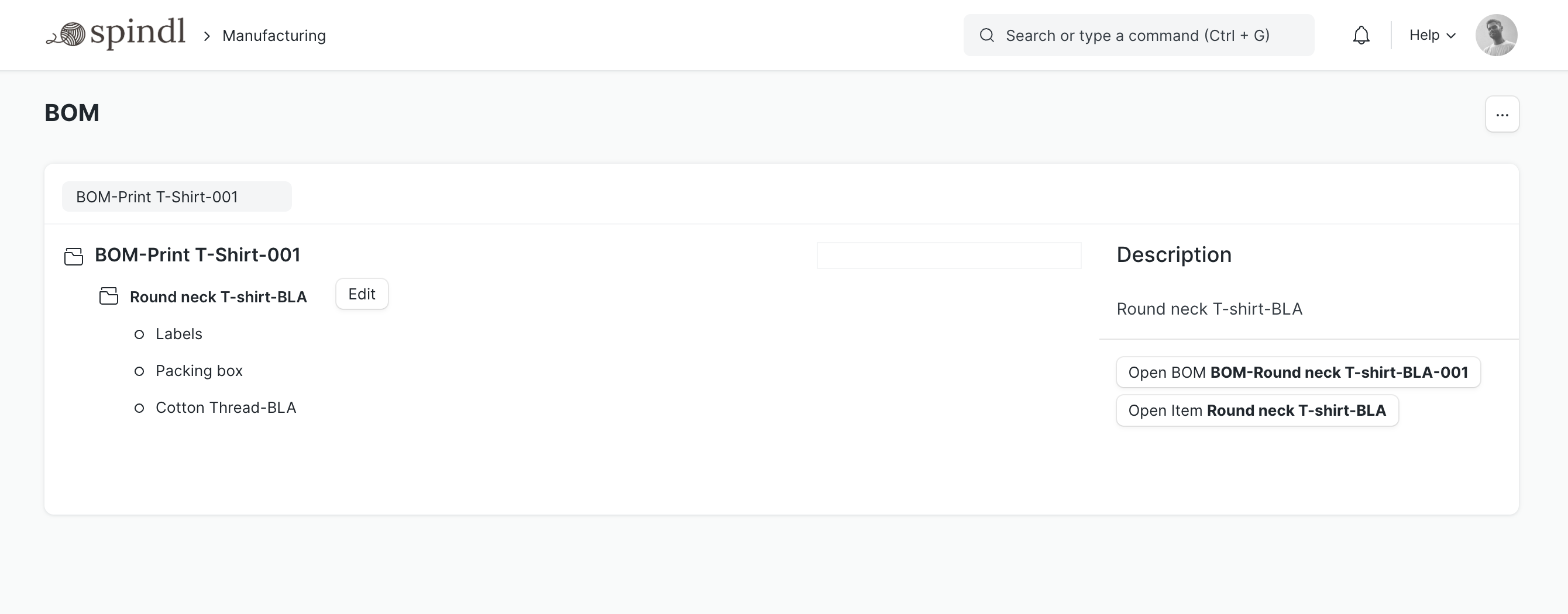Go to the Manufacturing breadcrumb

274,35
